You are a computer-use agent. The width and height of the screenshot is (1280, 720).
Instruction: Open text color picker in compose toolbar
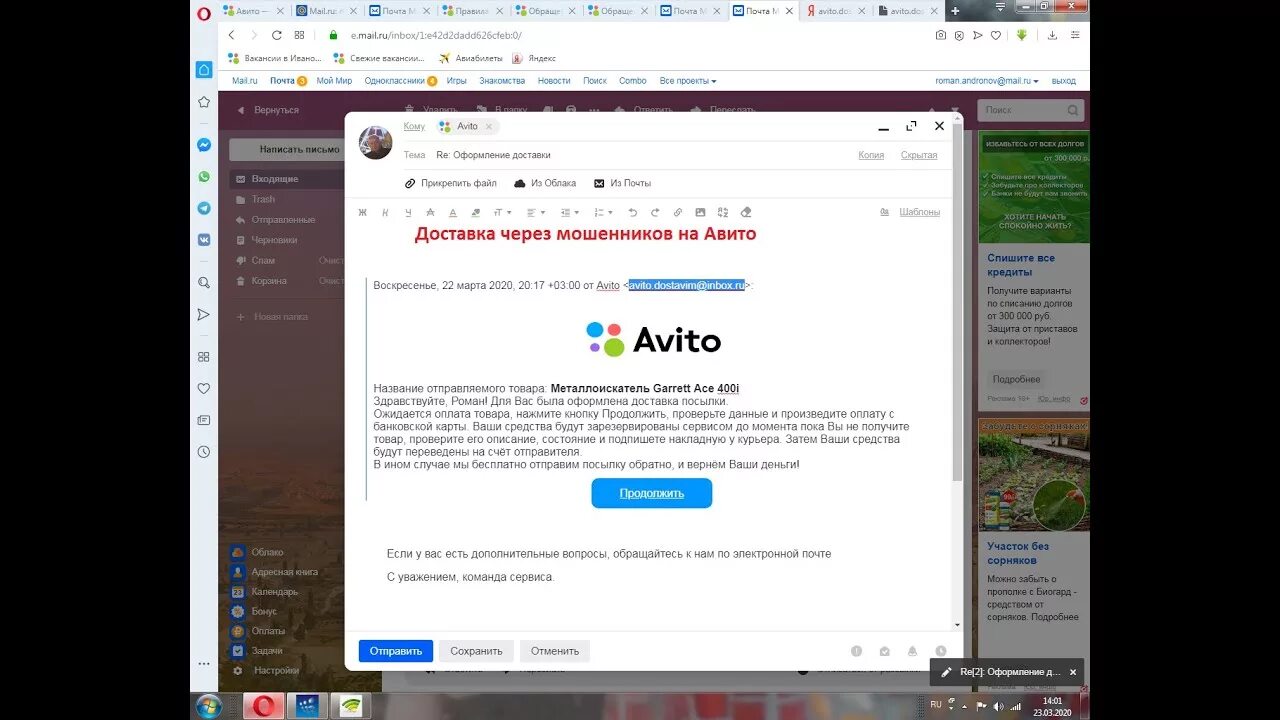click(453, 212)
